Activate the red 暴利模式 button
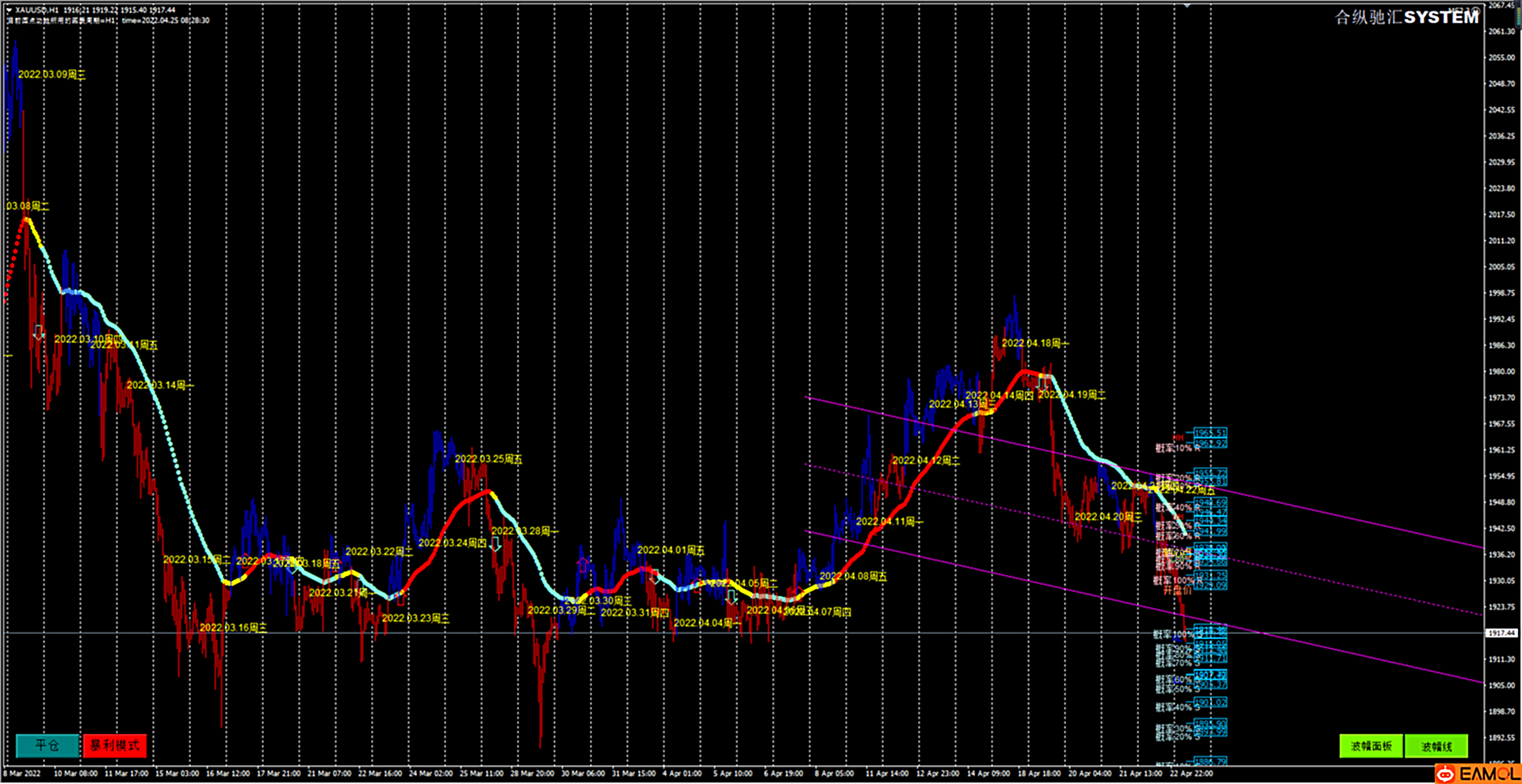The image size is (1522, 784). (115, 745)
